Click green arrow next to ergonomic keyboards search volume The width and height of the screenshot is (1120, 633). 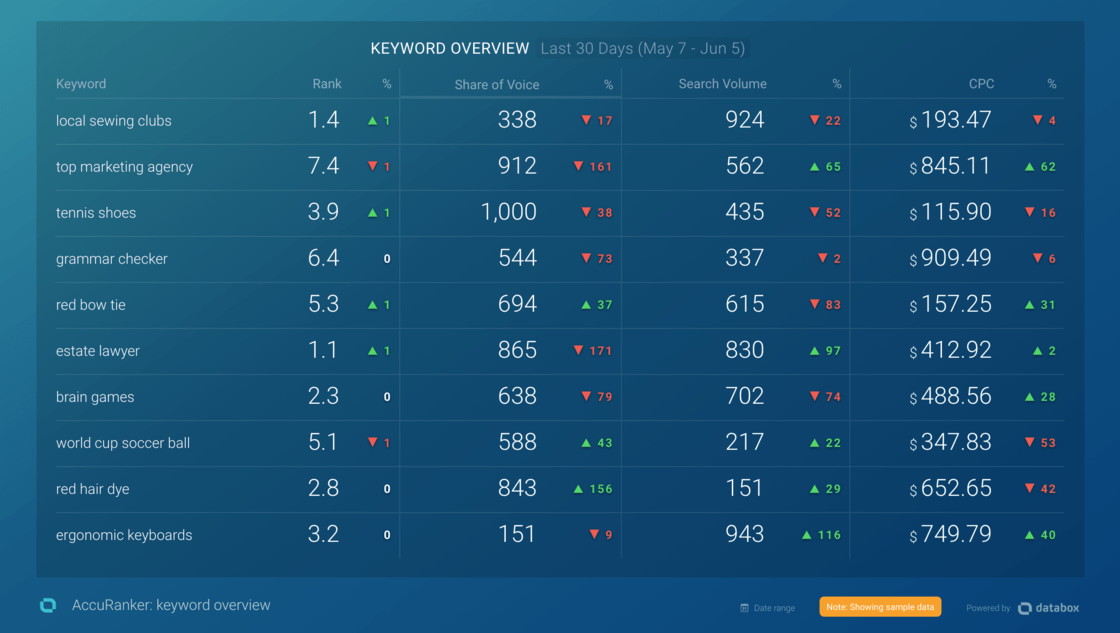(806, 535)
